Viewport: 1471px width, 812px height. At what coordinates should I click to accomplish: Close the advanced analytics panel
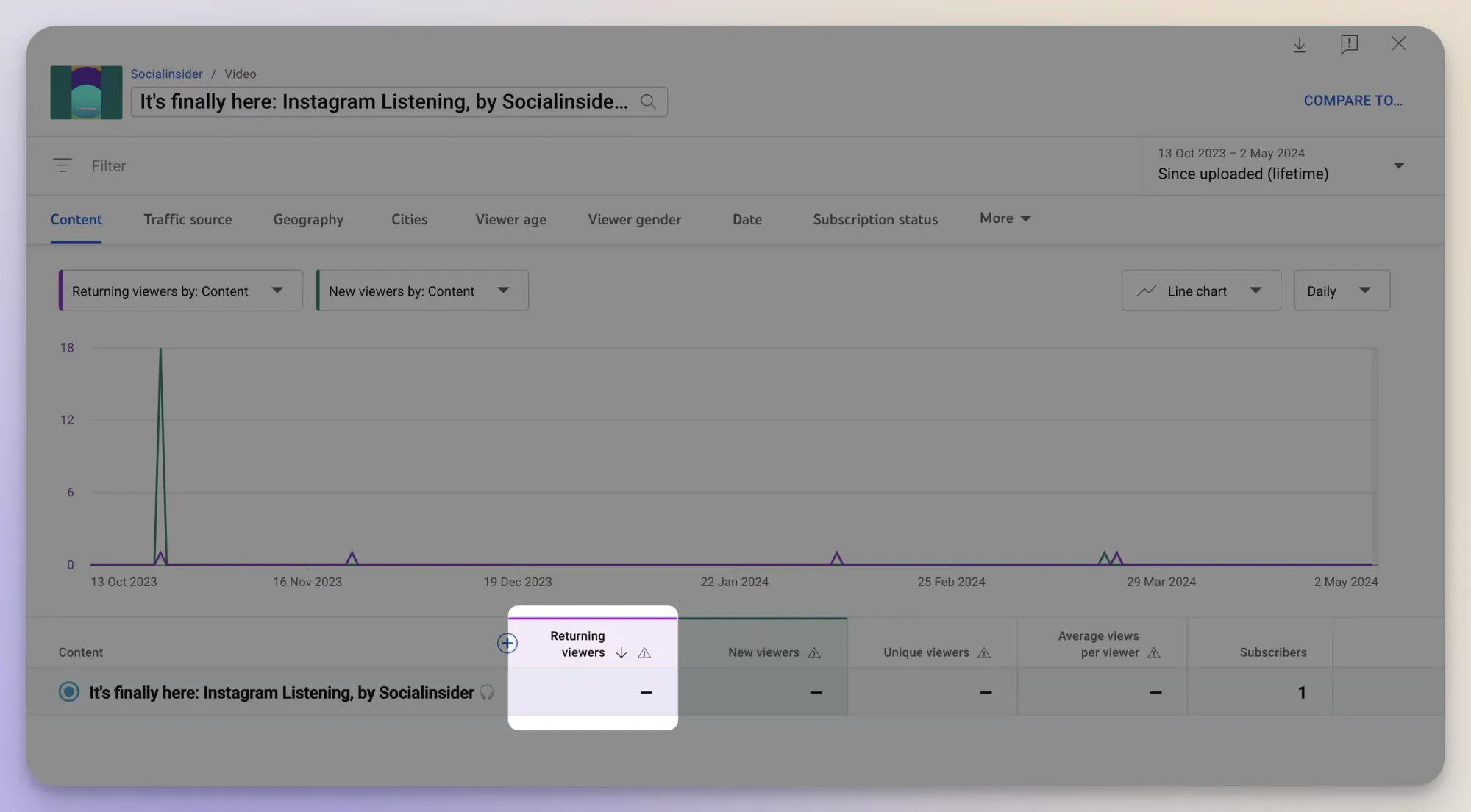point(1398,43)
